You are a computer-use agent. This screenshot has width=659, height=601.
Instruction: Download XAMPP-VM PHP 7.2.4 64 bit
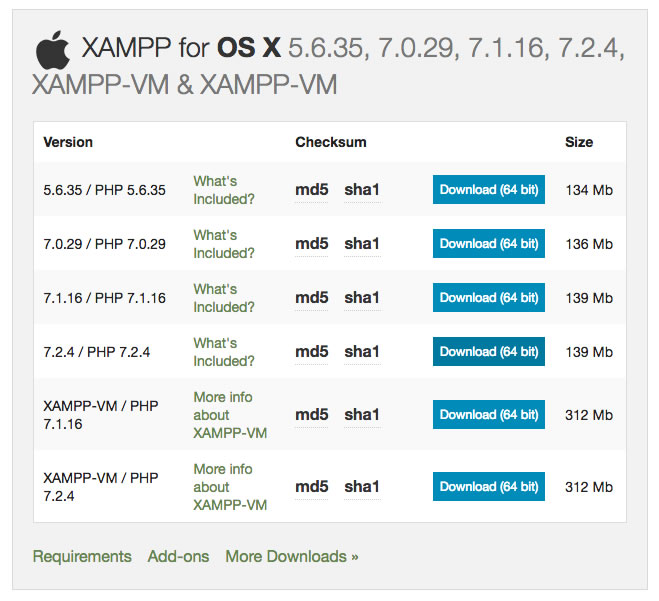pyautogui.click(x=489, y=486)
